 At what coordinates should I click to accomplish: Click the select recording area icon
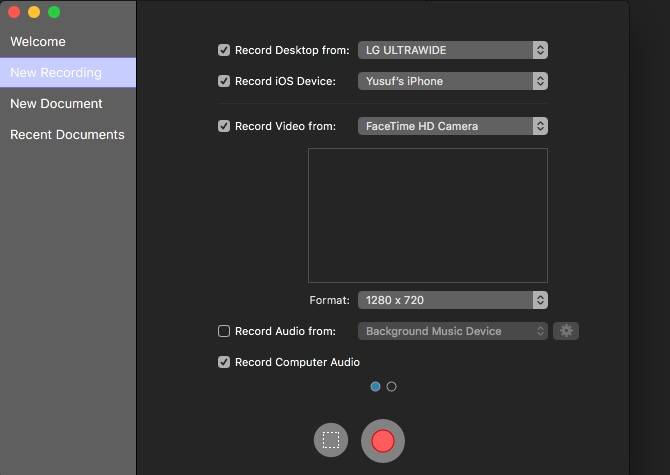click(331, 440)
